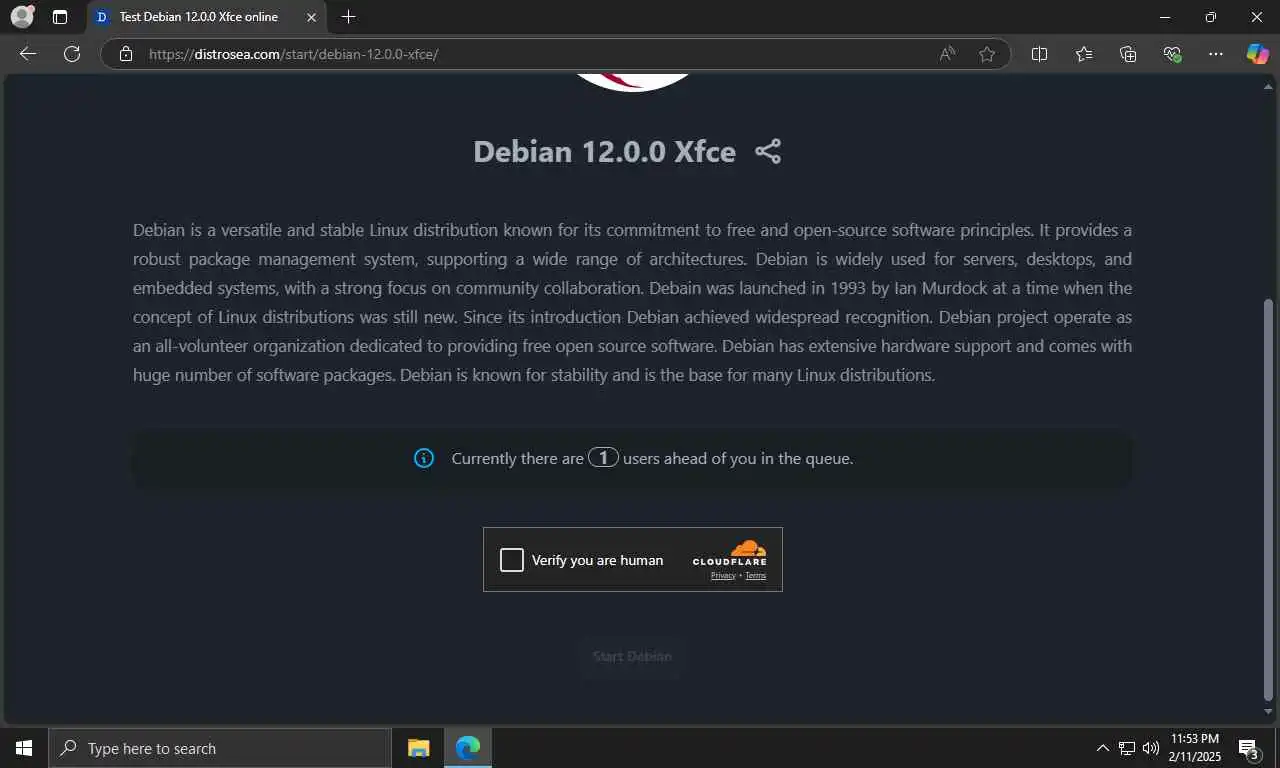Click the queue count number 1

(603, 458)
